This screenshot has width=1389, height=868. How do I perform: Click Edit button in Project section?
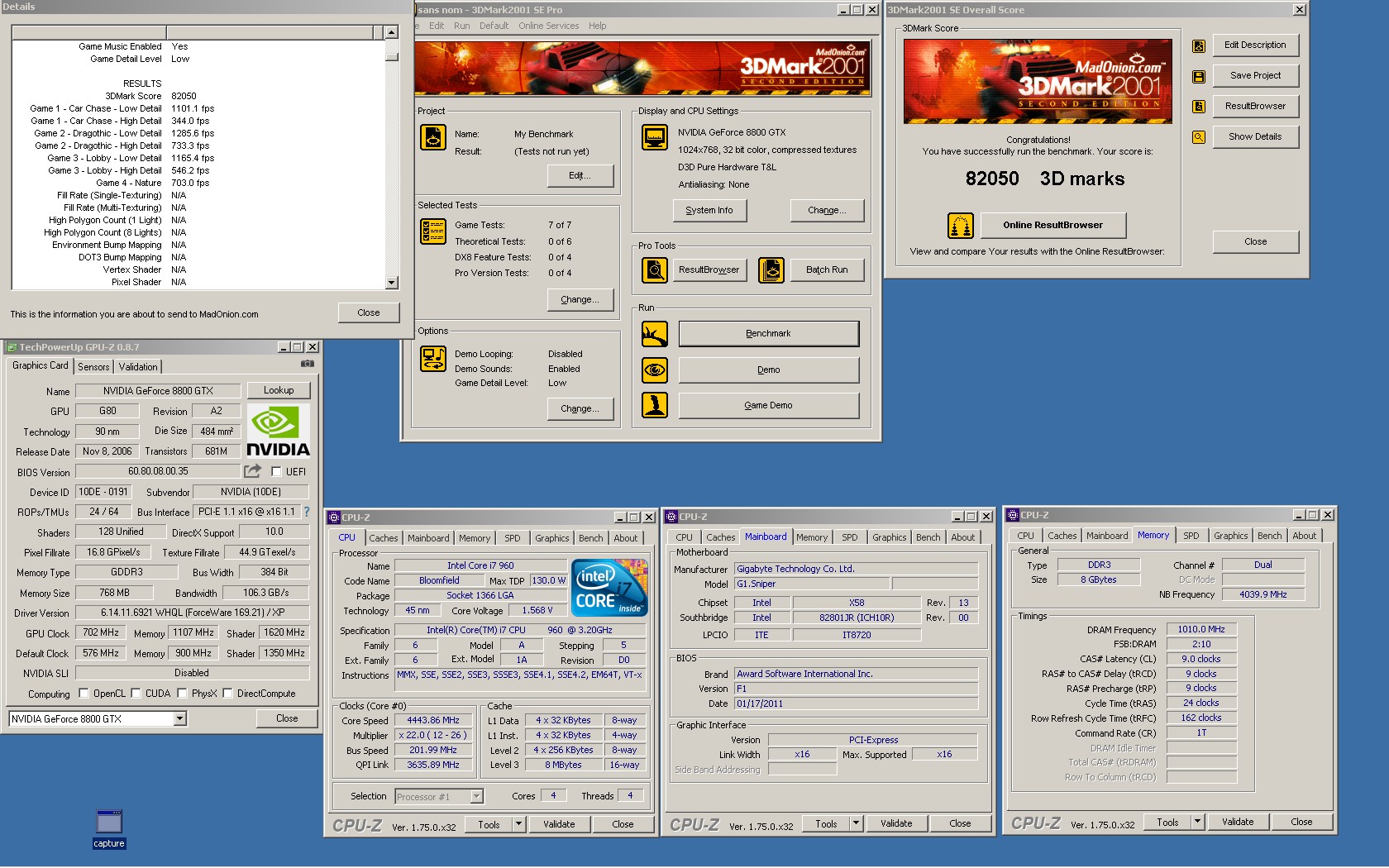click(x=580, y=176)
